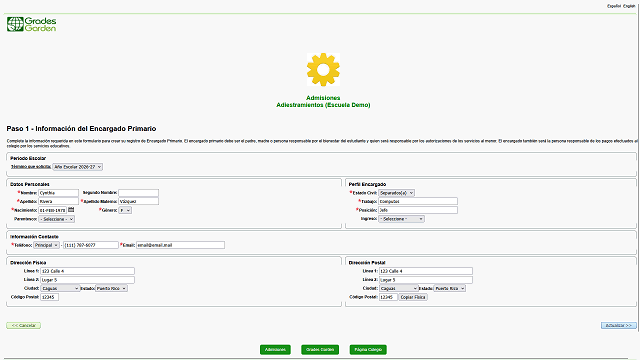Click the 'Periodo Escolar' section label
This screenshot has width=640, height=360.
[28, 158]
